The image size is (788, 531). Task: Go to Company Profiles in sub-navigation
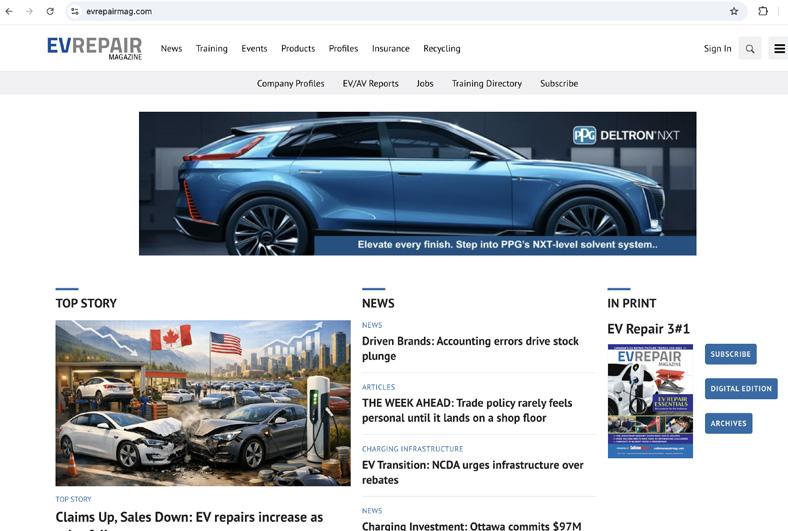(290, 83)
